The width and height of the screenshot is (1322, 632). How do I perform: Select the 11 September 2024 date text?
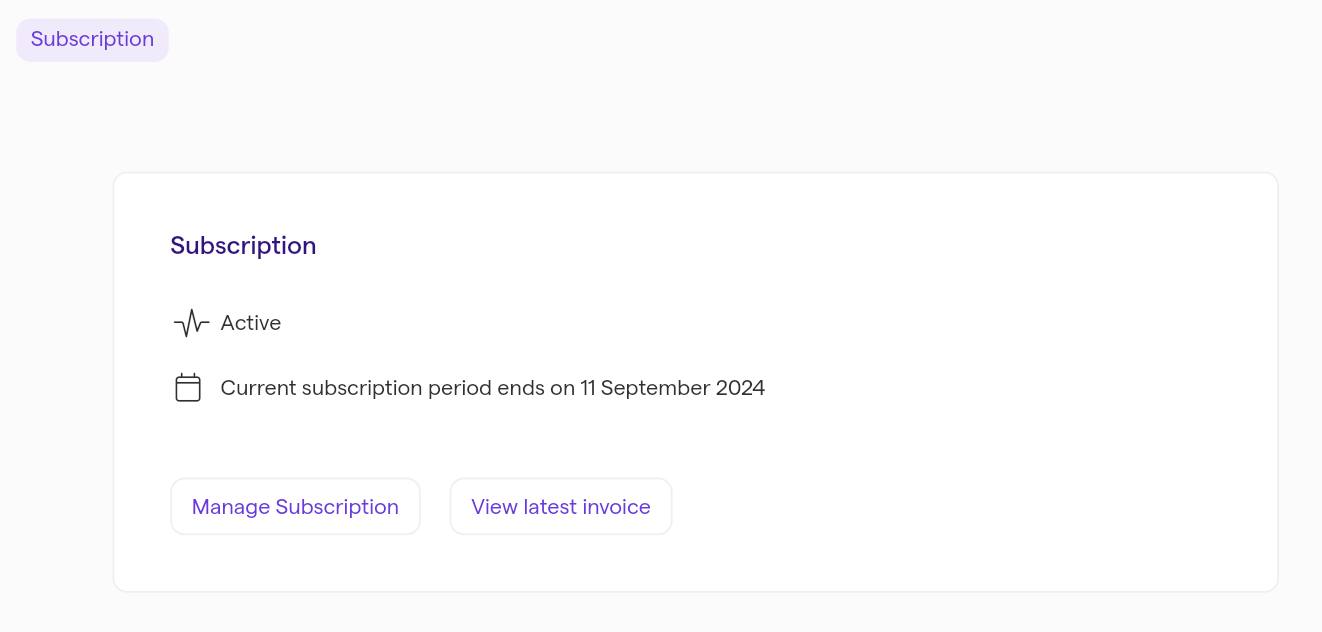click(673, 388)
